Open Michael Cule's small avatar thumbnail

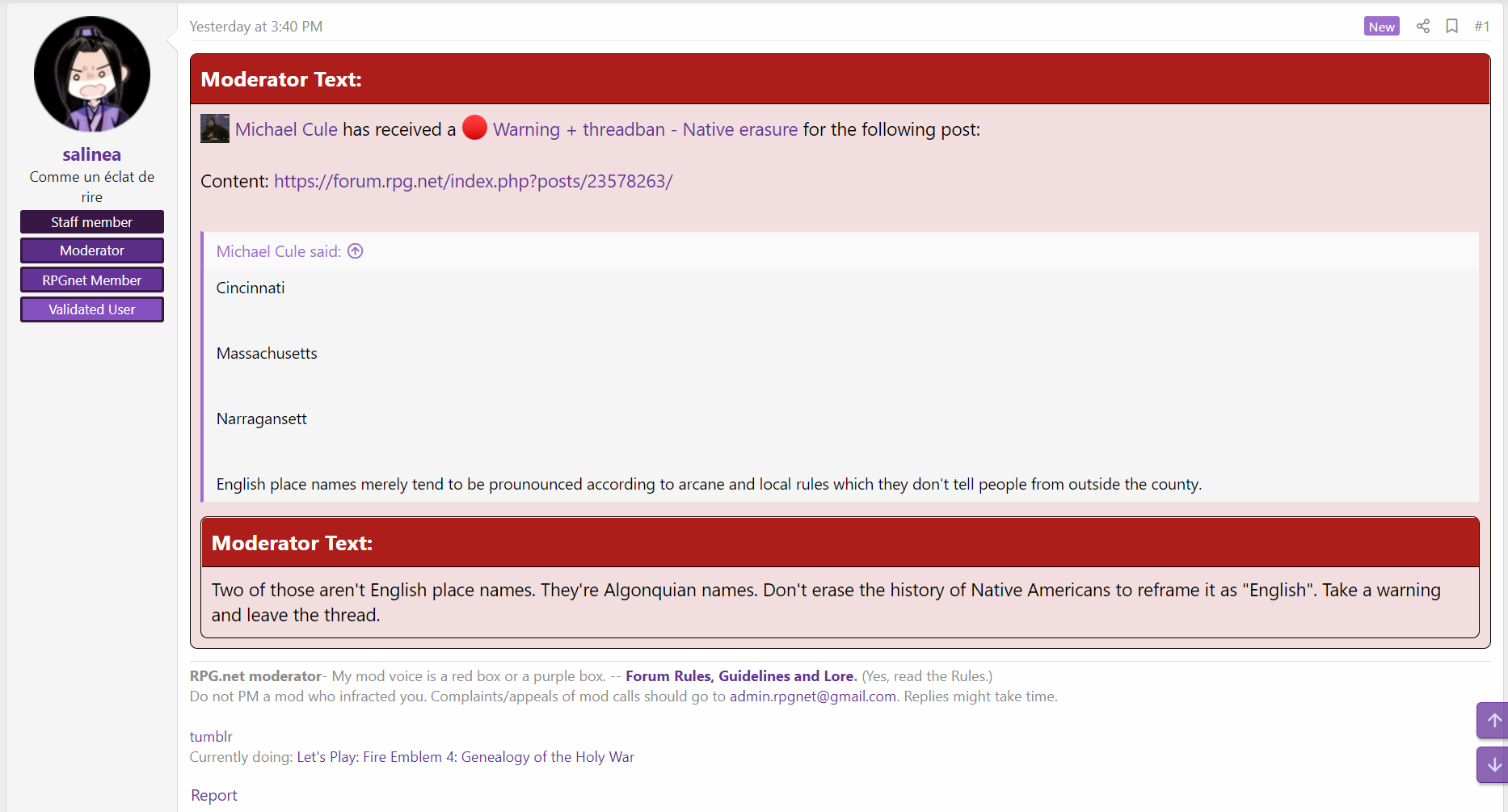(x=215, y=128)
